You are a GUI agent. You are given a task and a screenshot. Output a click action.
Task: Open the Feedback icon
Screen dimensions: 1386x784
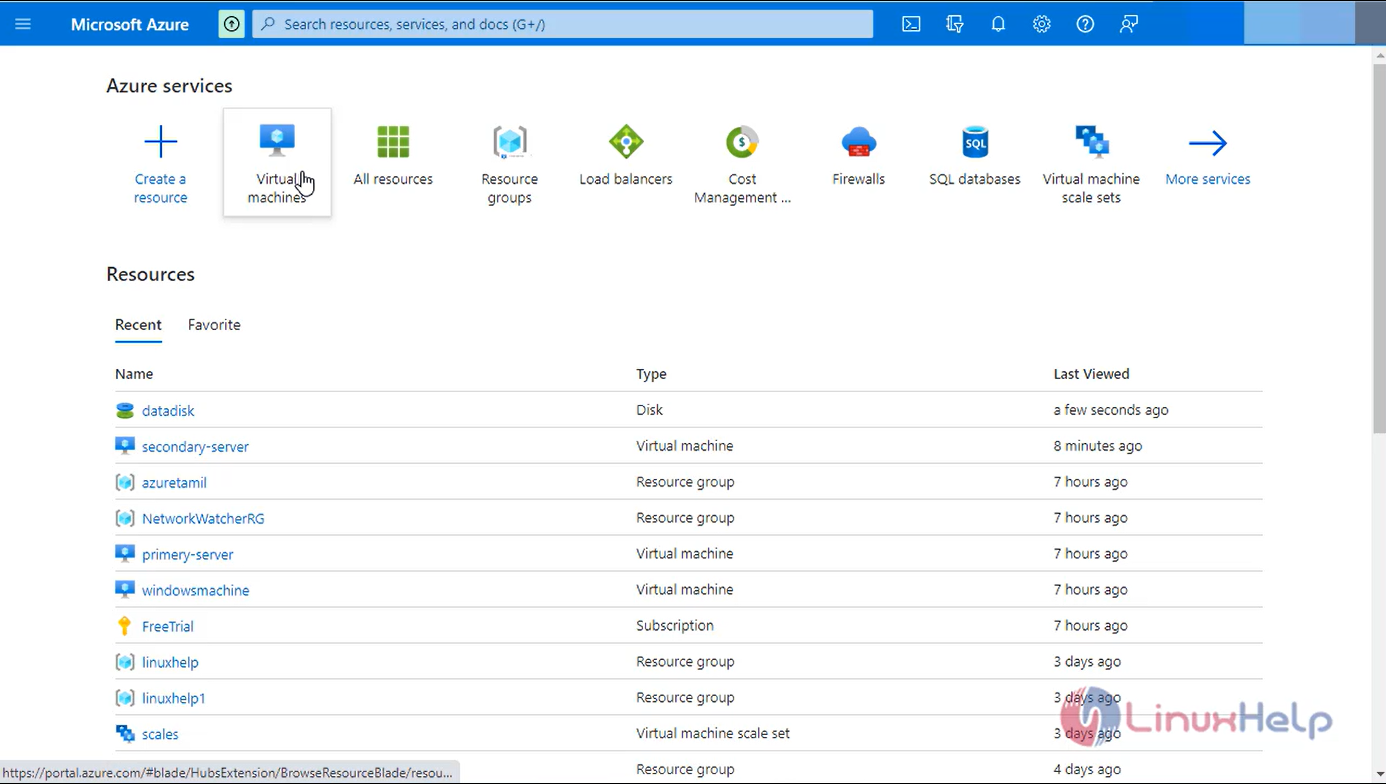point(1129,24)
